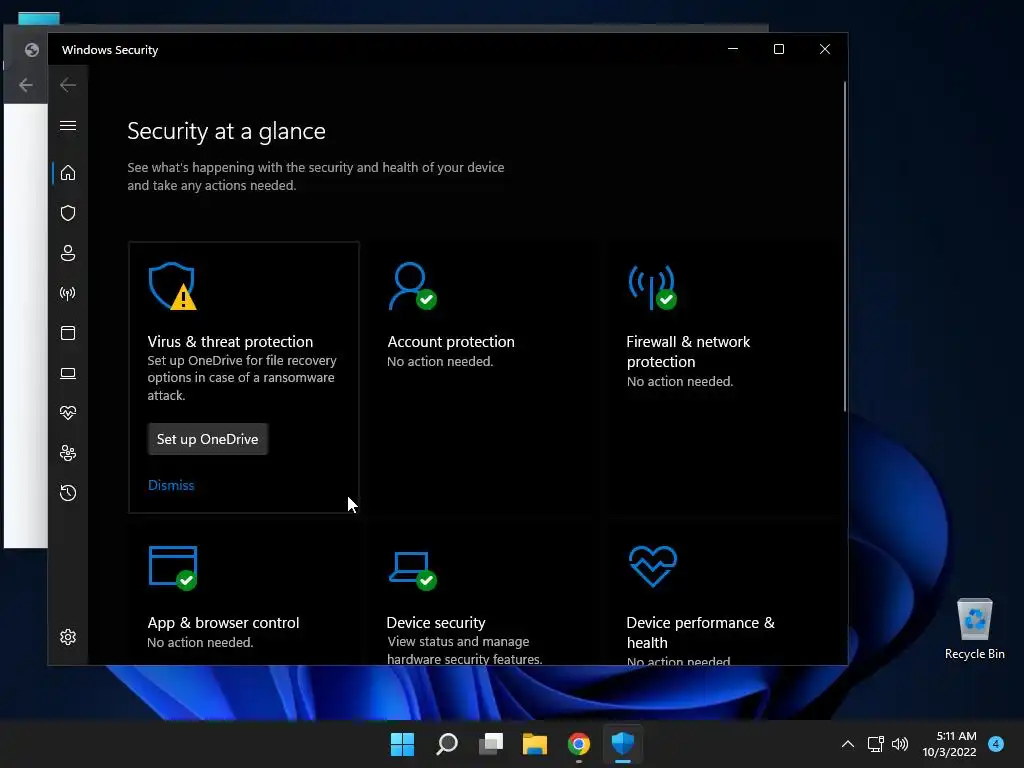Open Firewall & network protection sidebar icon
The width and height of the screenshot is (1024, 768).
68,293
